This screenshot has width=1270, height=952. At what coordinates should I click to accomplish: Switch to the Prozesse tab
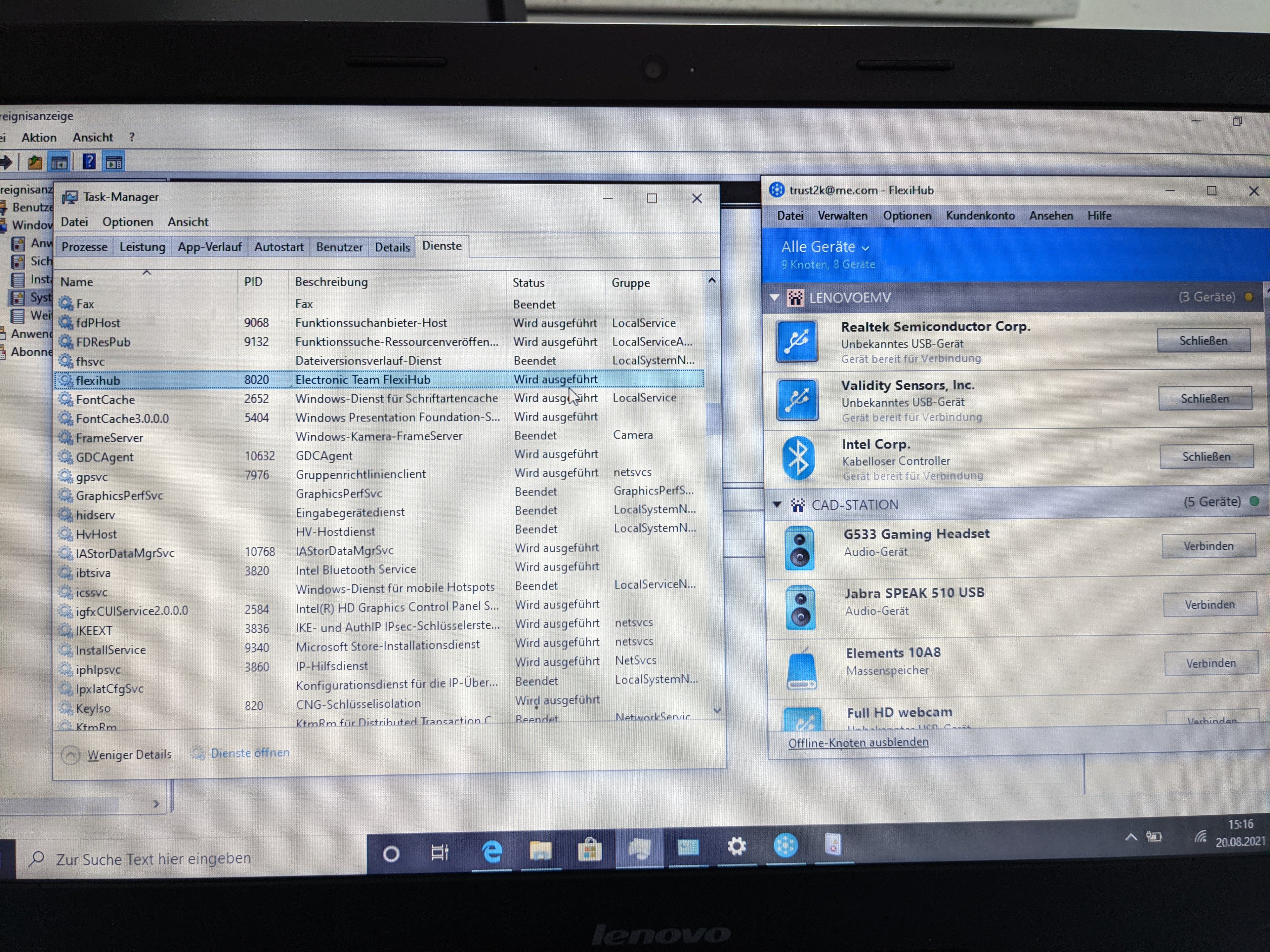click(x=84, y=247)
